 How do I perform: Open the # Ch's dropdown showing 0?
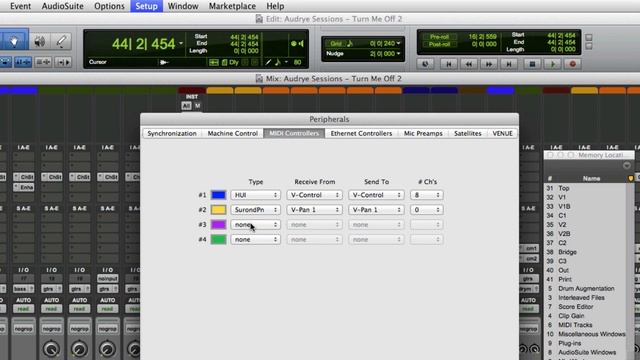coord(427,210)
